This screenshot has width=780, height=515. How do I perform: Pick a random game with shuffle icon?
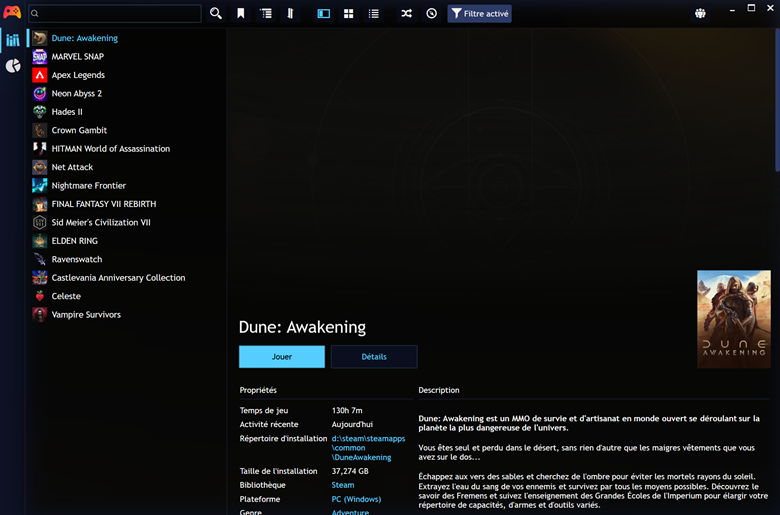click(x=406, y=14)
